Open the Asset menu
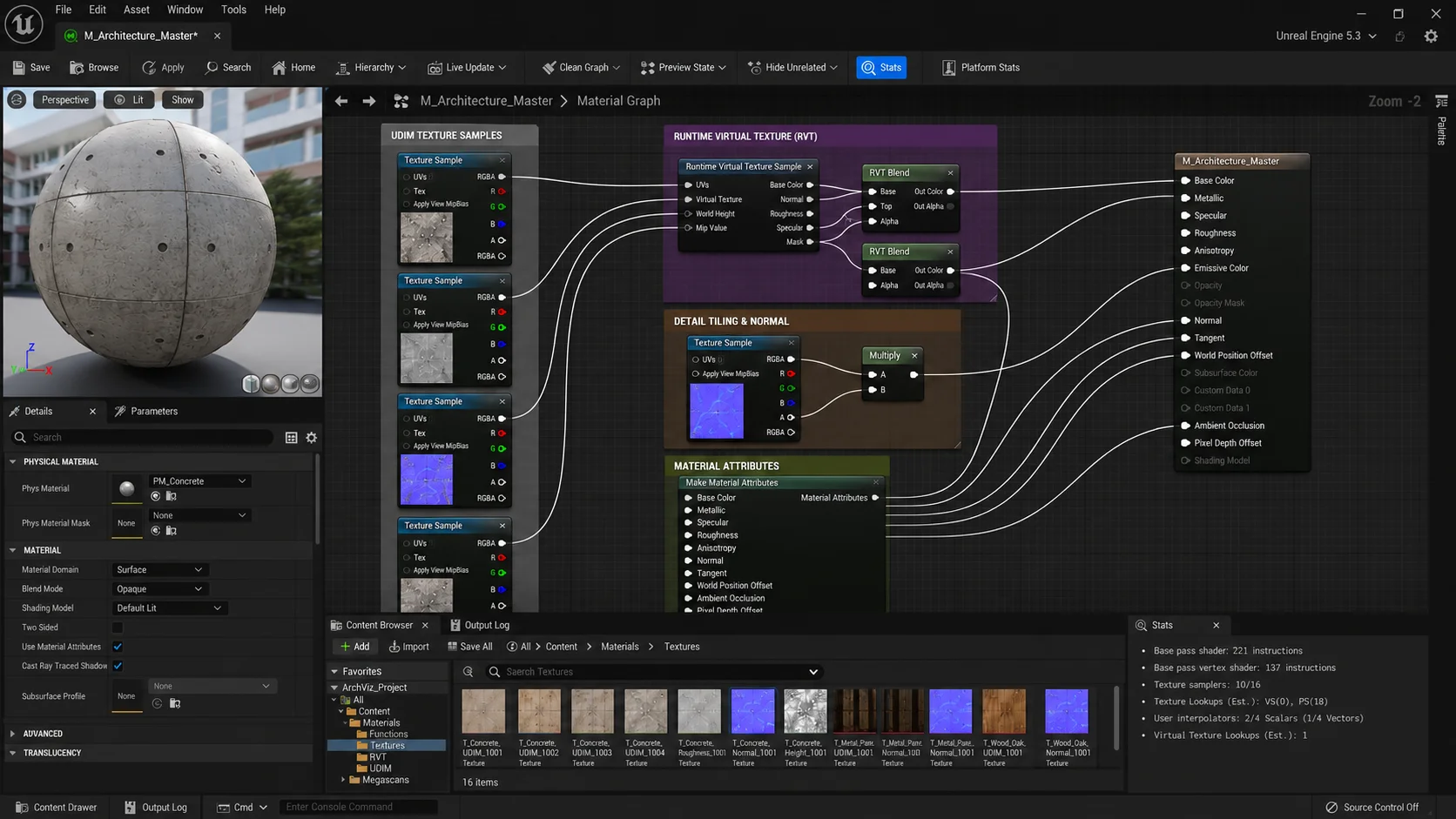This screenshot has width=1456, height=819. click(137, 10)
